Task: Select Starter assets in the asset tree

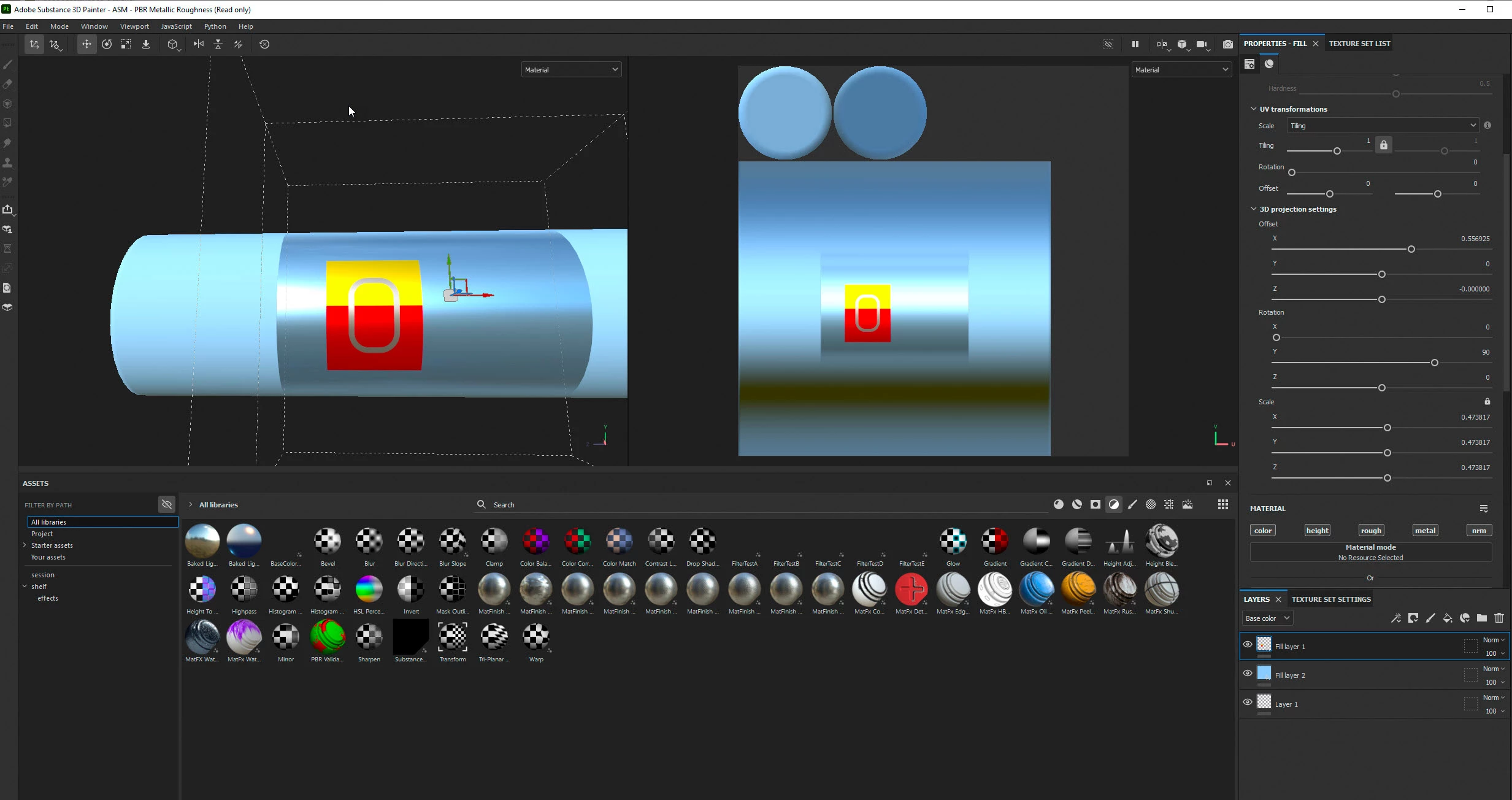Action: (52, 545)
